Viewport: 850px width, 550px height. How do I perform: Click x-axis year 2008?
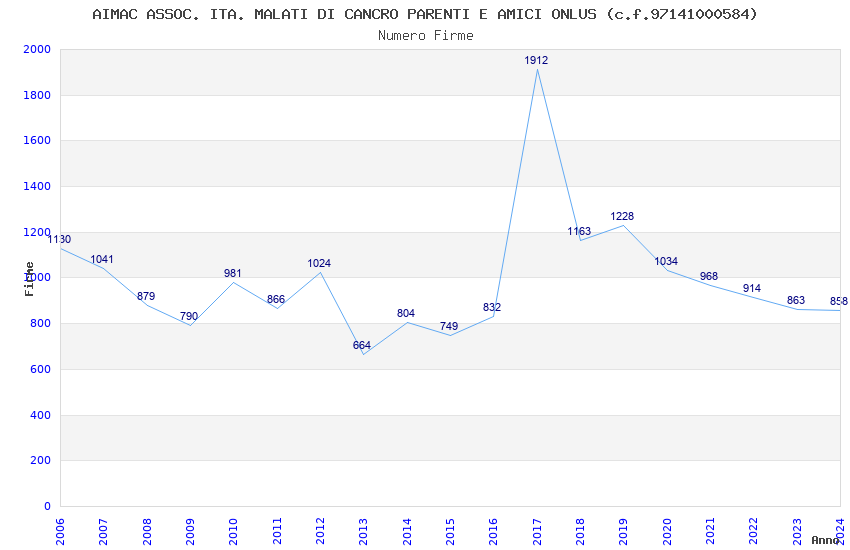146,531
